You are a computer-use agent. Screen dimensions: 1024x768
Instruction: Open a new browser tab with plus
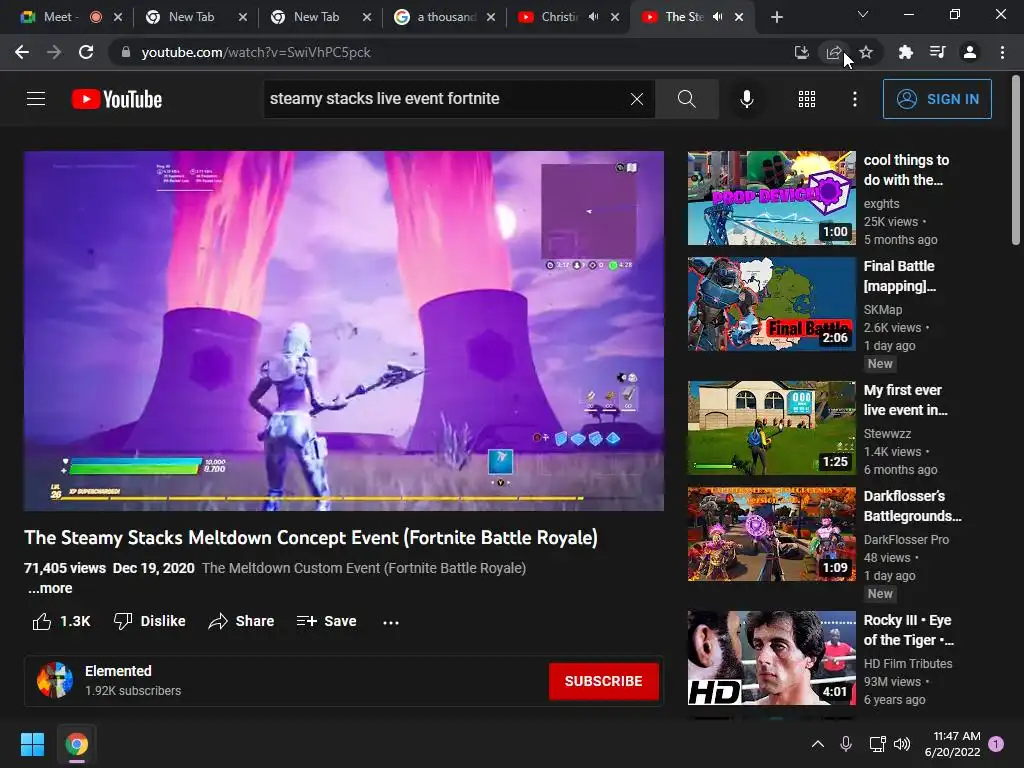776,17
